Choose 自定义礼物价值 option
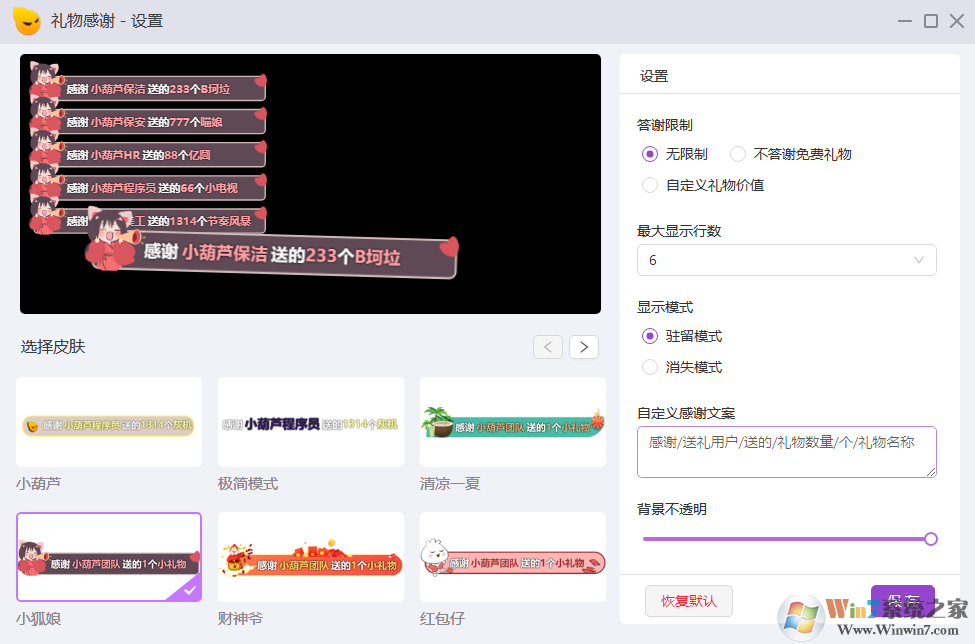 [x=649, y=185]
